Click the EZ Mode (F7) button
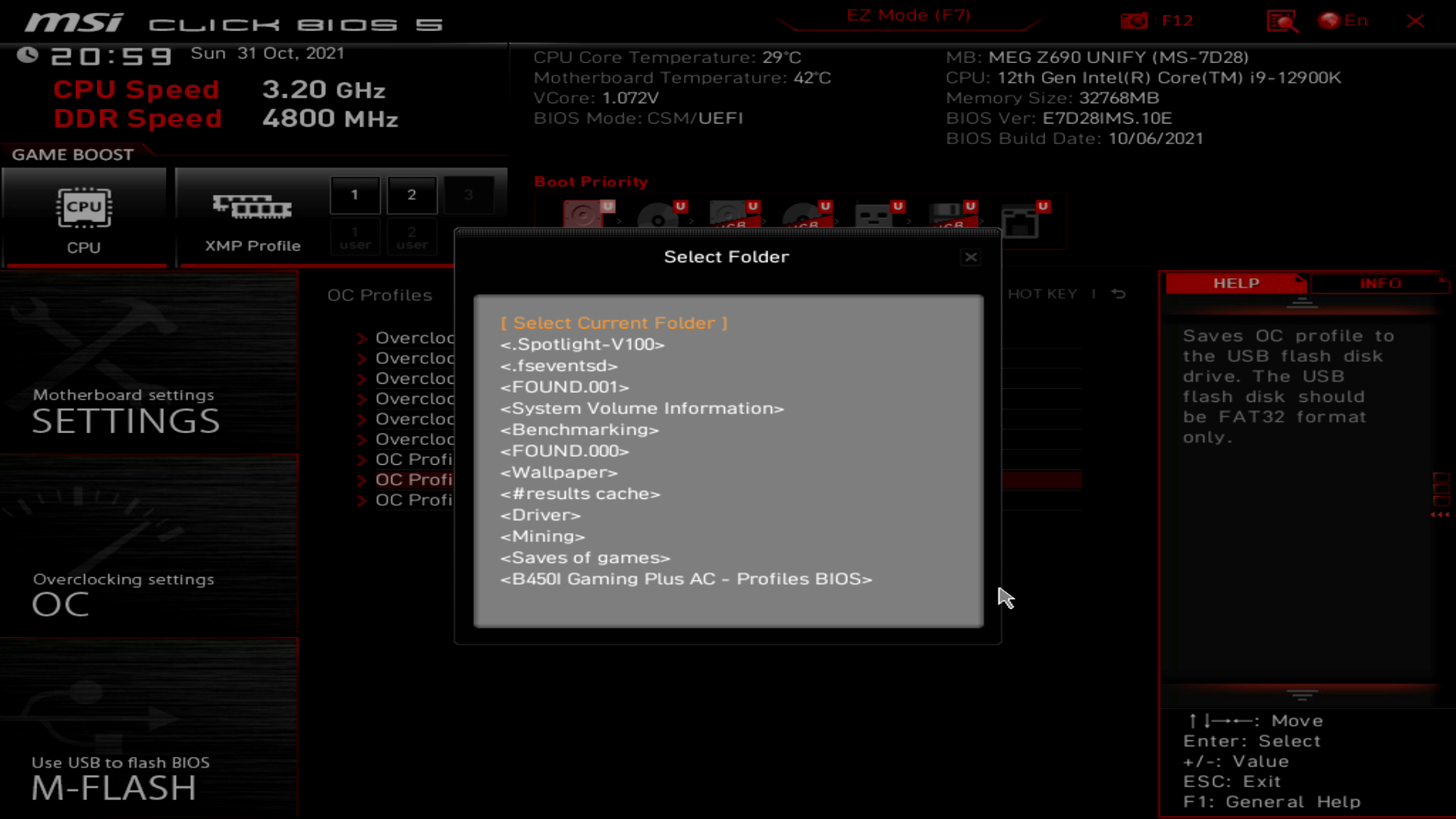The width and height of the screenshot is (1456, 819). tap(909, 15)
